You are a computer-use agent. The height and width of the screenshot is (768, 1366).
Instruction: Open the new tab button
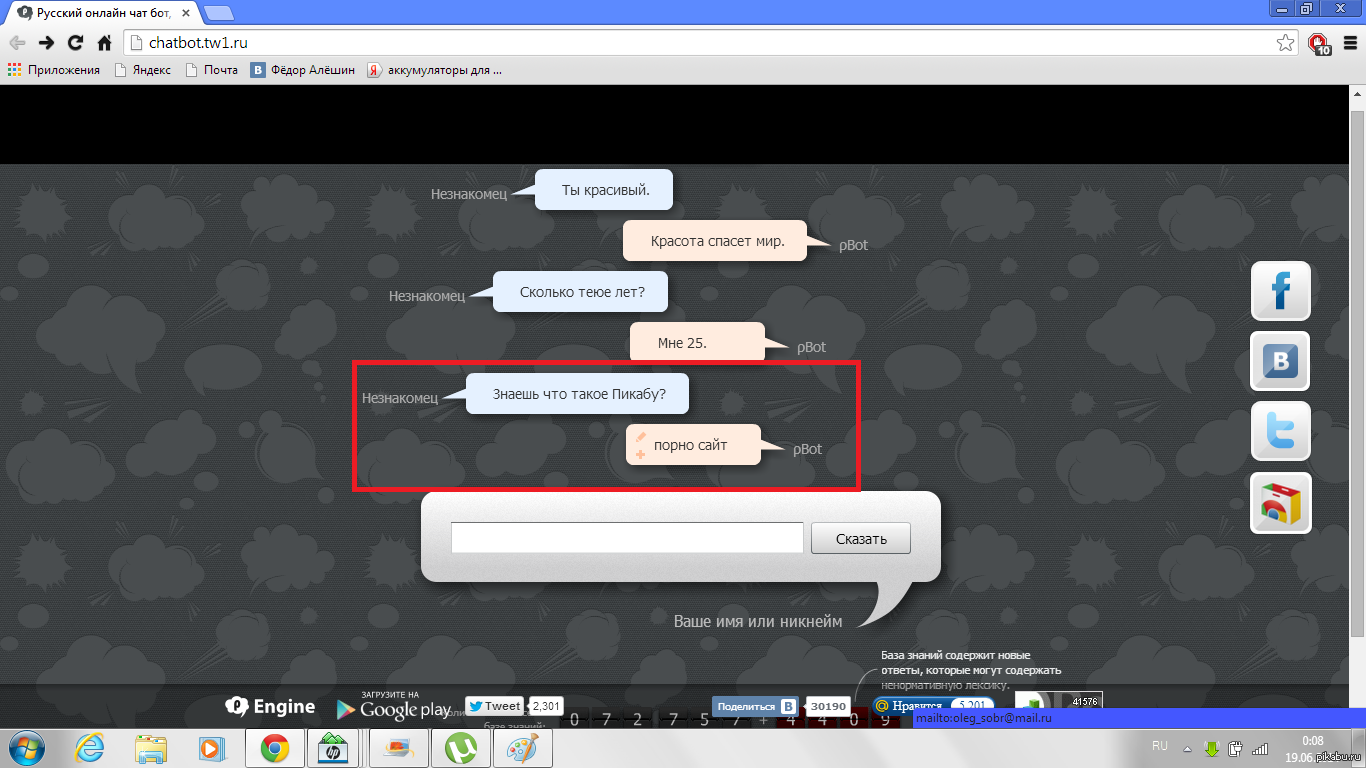[x=219, y=14]
